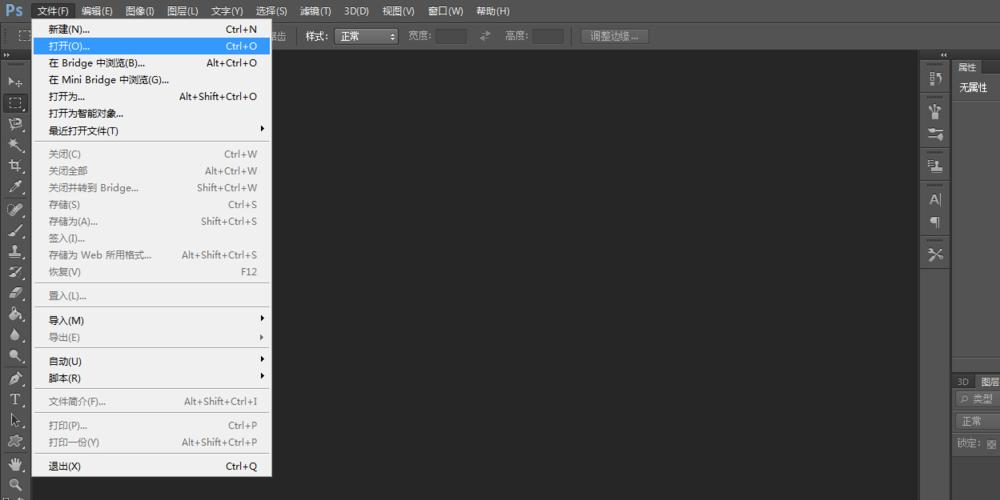
Task: Open the 样式 style dropdown
Action: [367, 36]
